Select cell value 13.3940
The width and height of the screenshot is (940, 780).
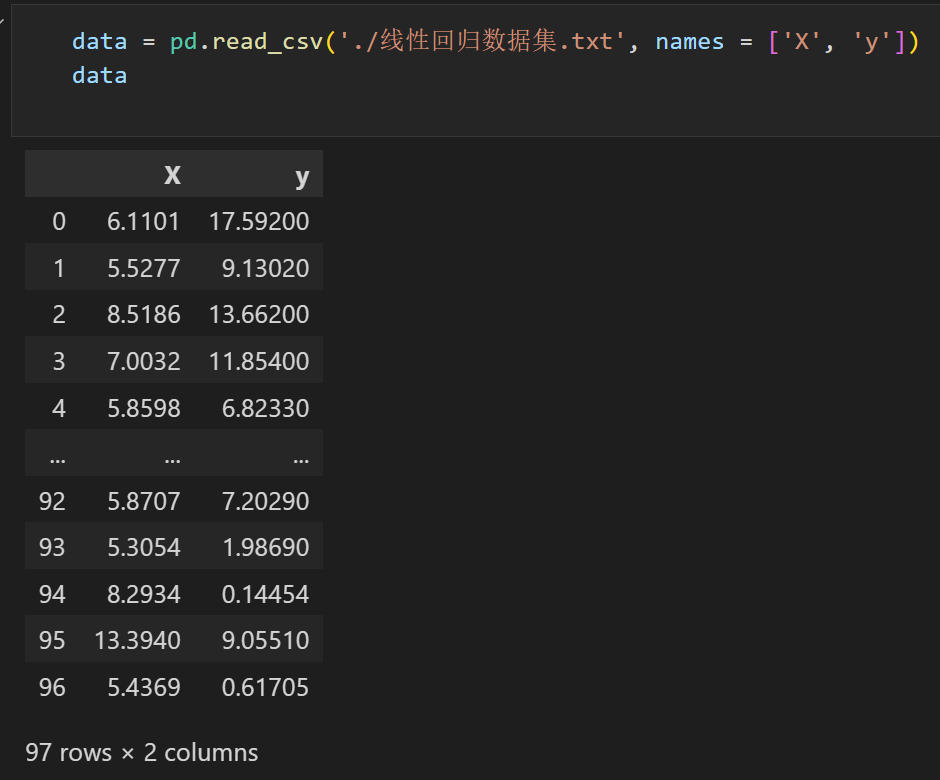[137, 640]
